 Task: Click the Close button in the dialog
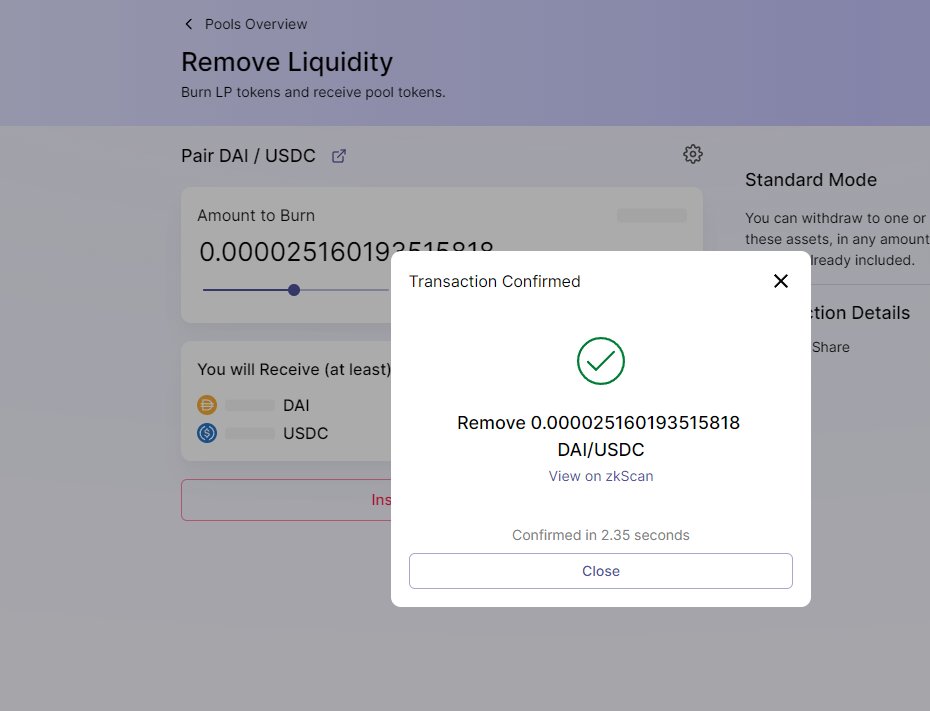tap(600, 571)
